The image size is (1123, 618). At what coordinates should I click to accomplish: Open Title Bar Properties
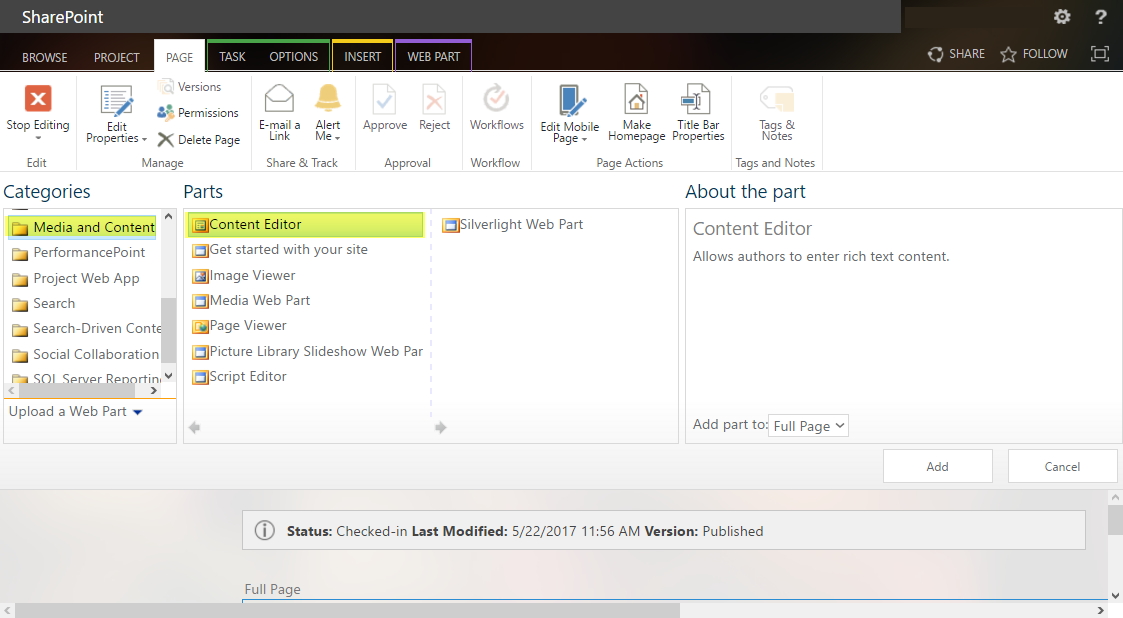click(698, 113)
